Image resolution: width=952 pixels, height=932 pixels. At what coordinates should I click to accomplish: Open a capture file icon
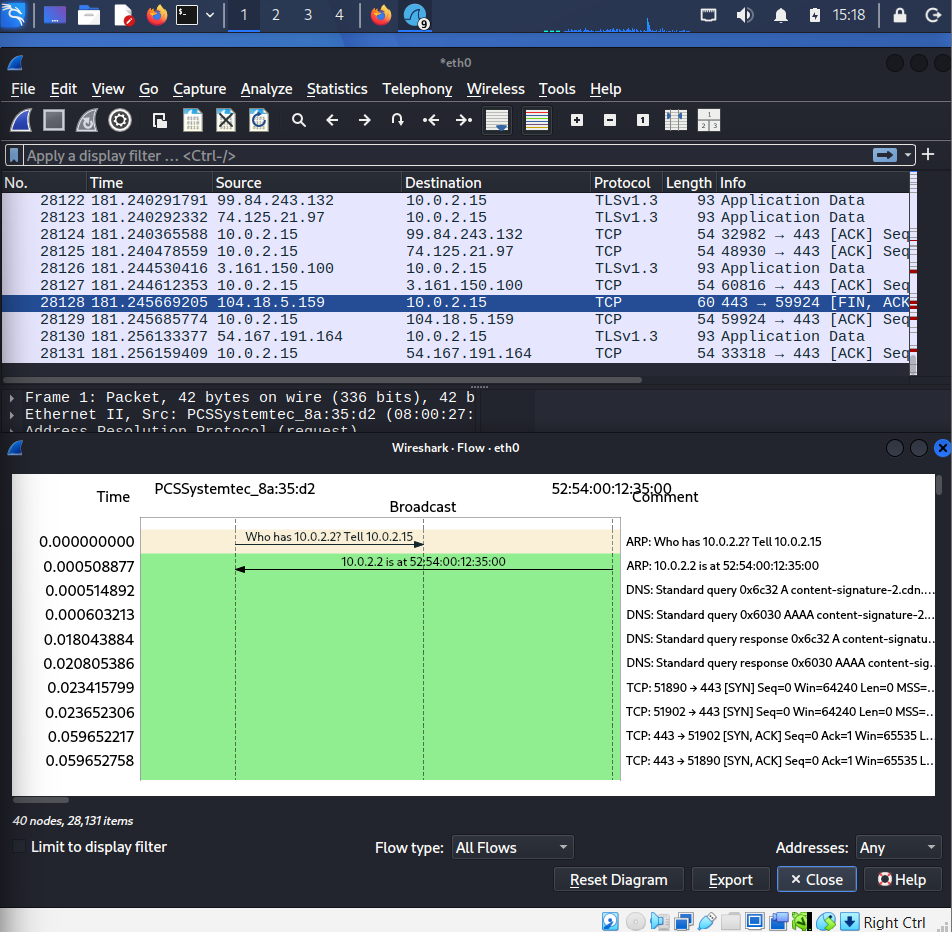pyautogui.click(x=160, y=120)
